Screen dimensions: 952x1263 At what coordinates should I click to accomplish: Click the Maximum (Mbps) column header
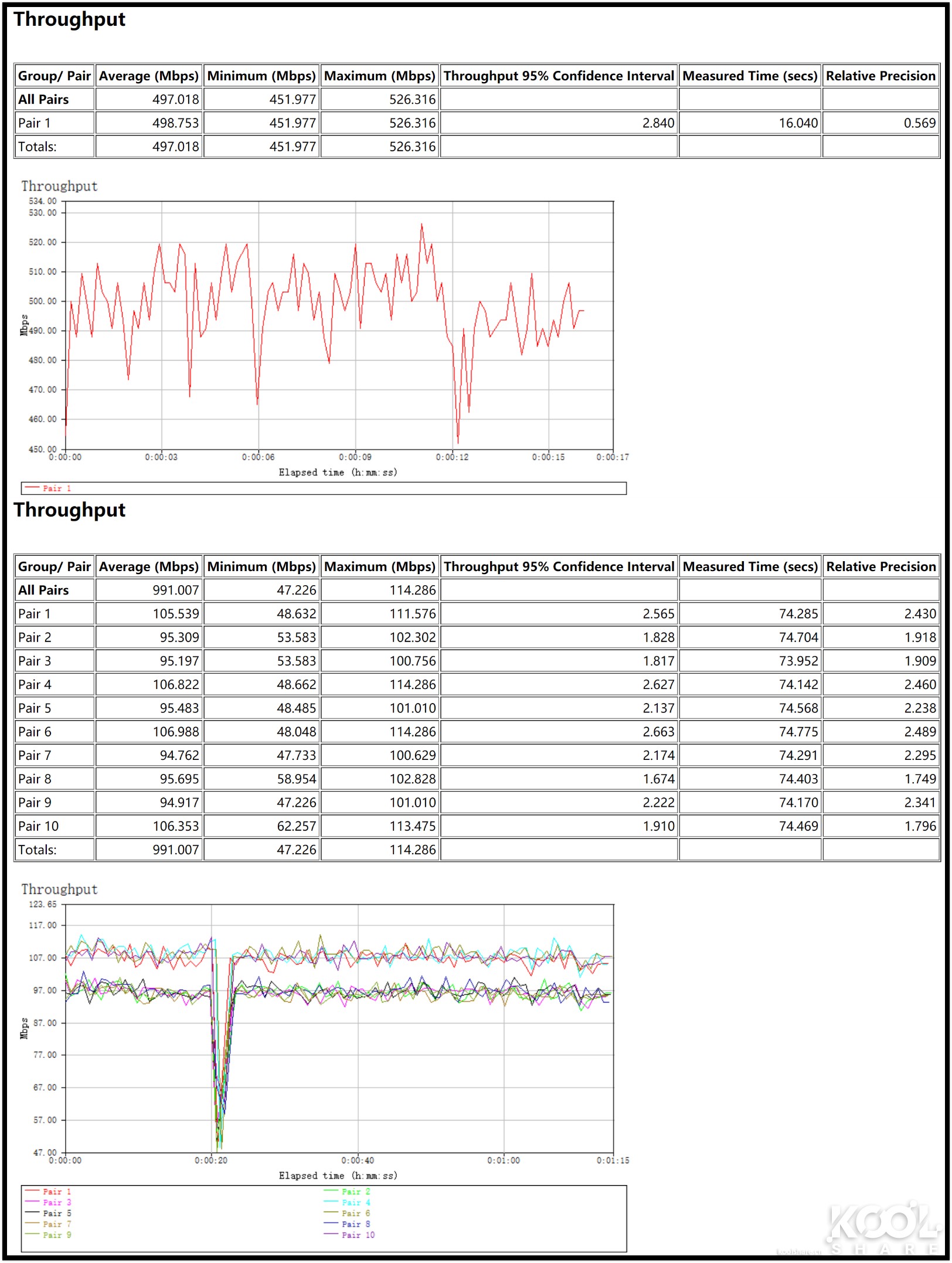point(380,76)
